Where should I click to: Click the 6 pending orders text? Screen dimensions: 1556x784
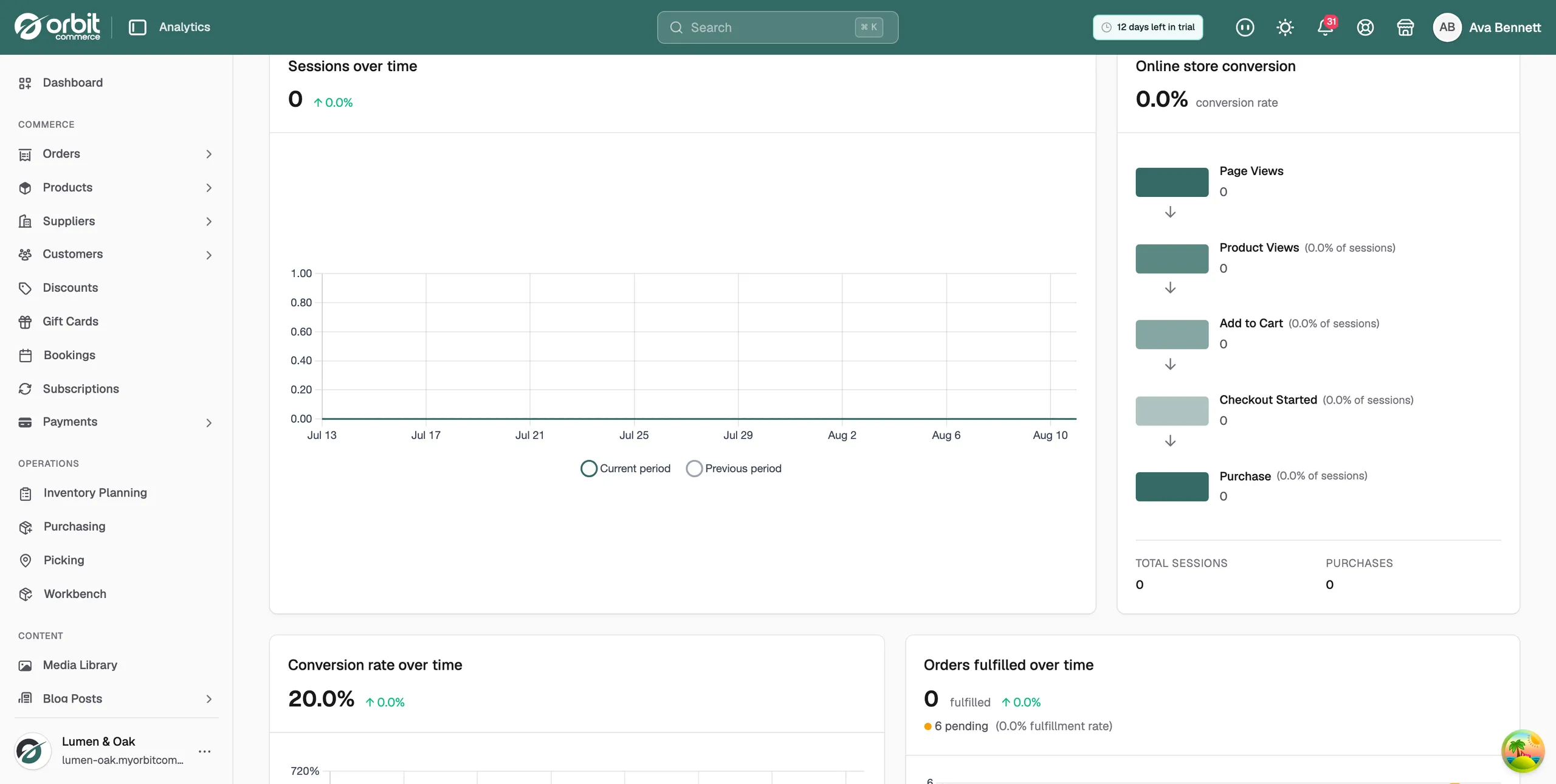pyautogui.click(x=961, y=726)
